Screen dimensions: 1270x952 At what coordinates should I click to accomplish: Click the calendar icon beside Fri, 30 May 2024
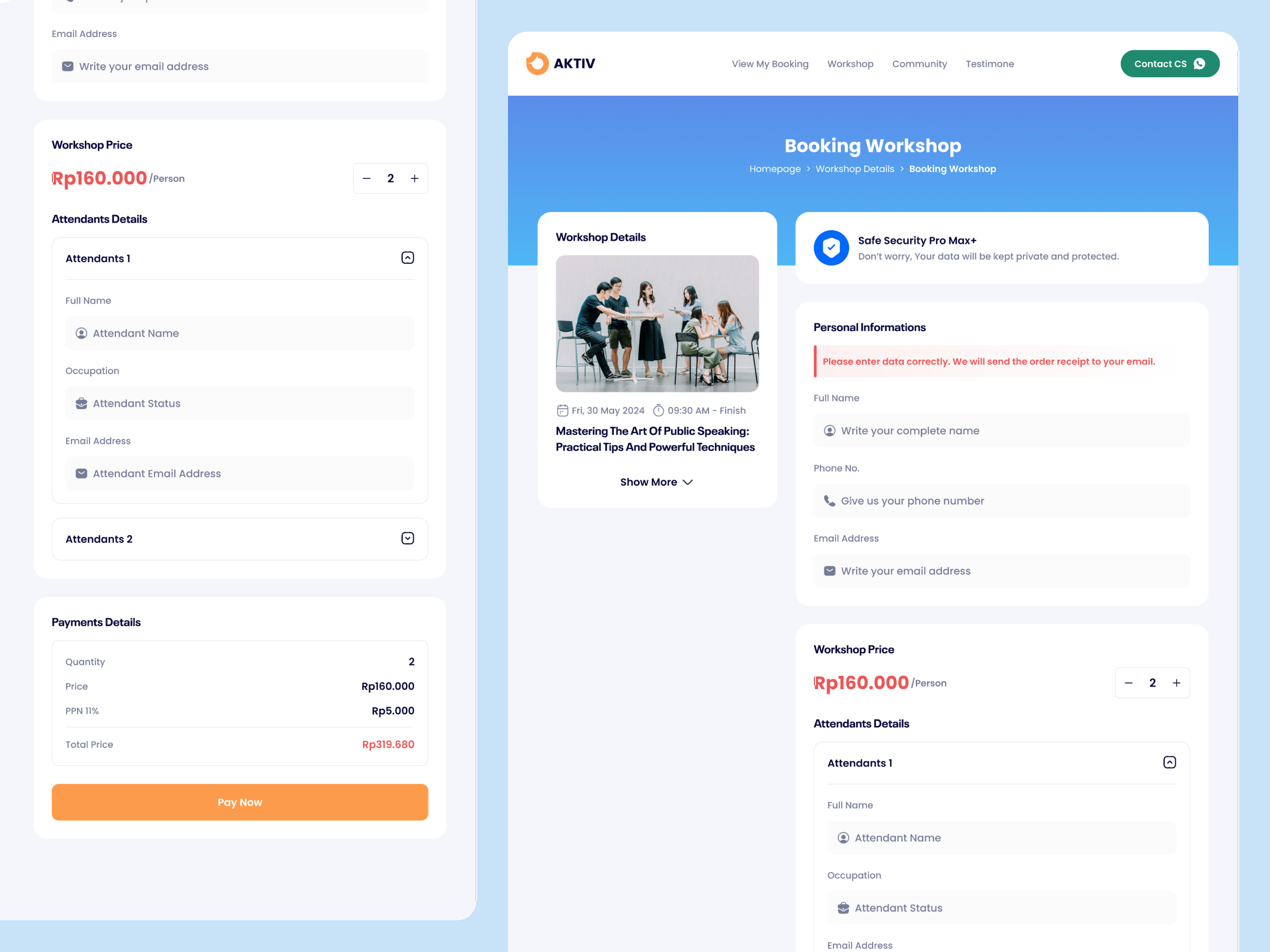562,411
